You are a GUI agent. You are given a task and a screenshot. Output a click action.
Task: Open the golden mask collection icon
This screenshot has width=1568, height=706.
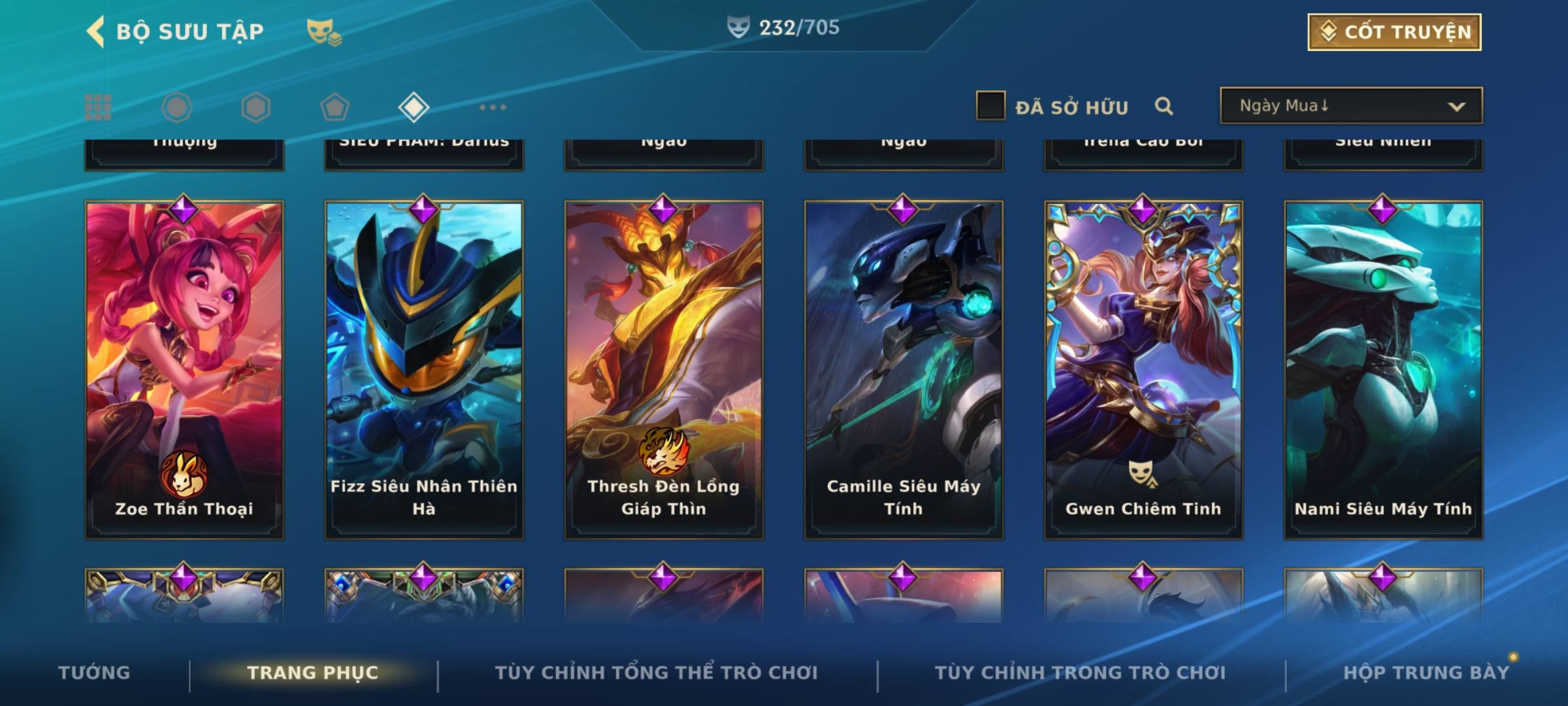pos(324,31)
